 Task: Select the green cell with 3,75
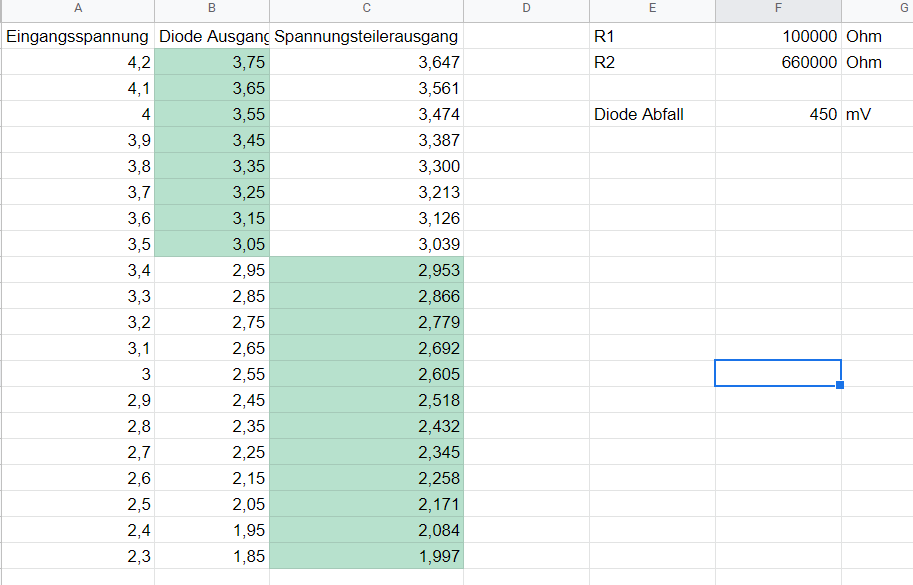tap(212, 62)
